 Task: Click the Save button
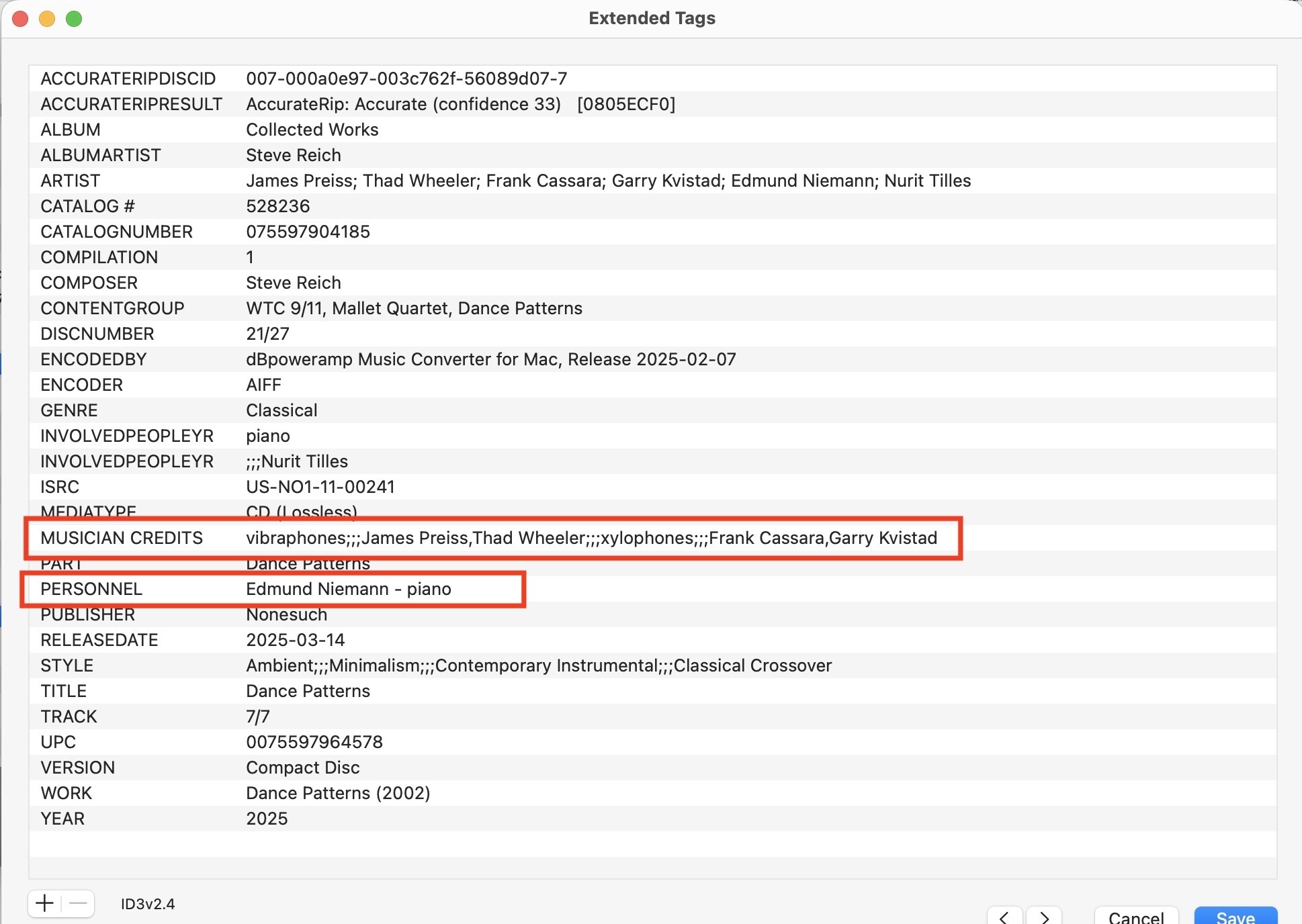(x=1235, y=917)
